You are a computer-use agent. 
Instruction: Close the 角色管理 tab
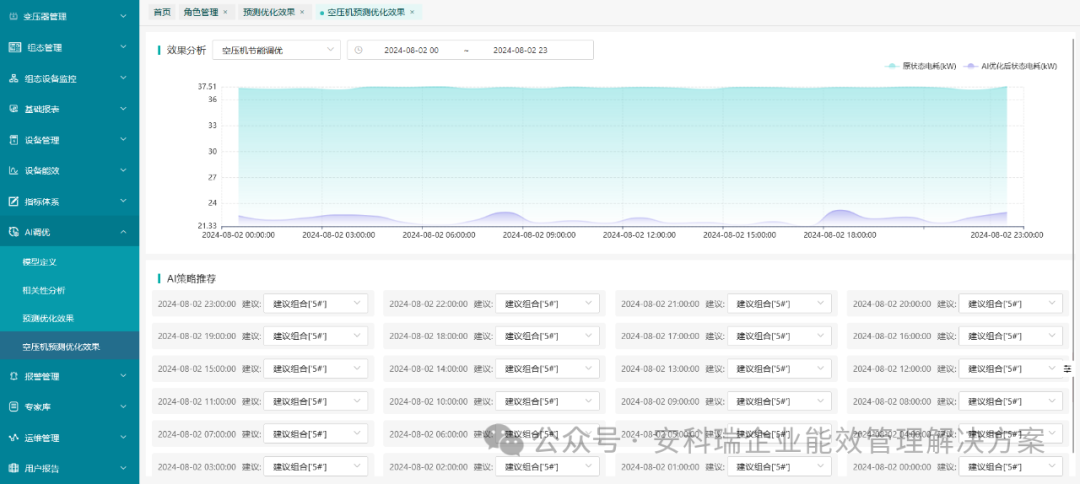click(x=225, y=12)
